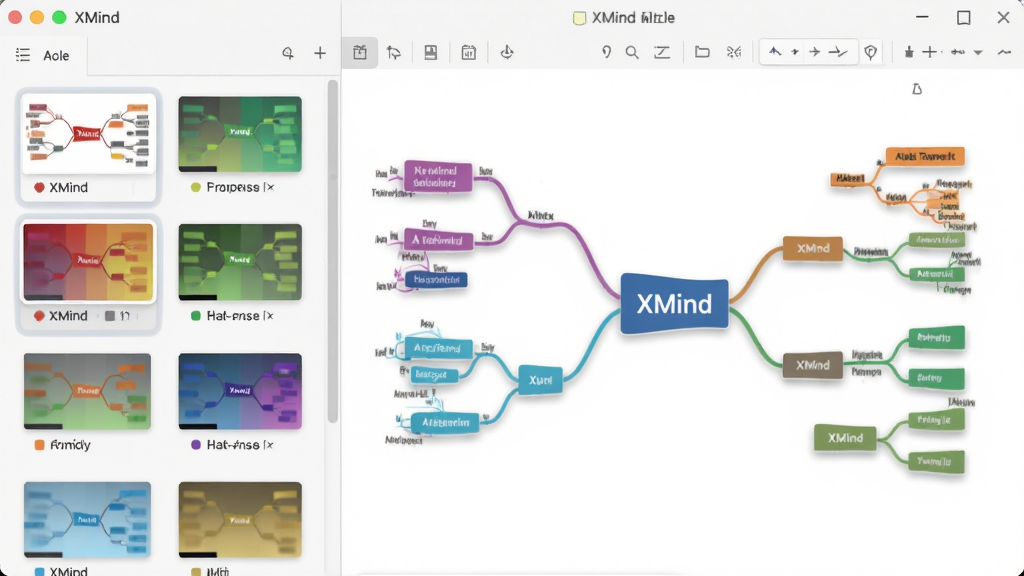Select the dark blue subtopic on left
This screenshot has width=1024, height=576.
pos(436,280)
